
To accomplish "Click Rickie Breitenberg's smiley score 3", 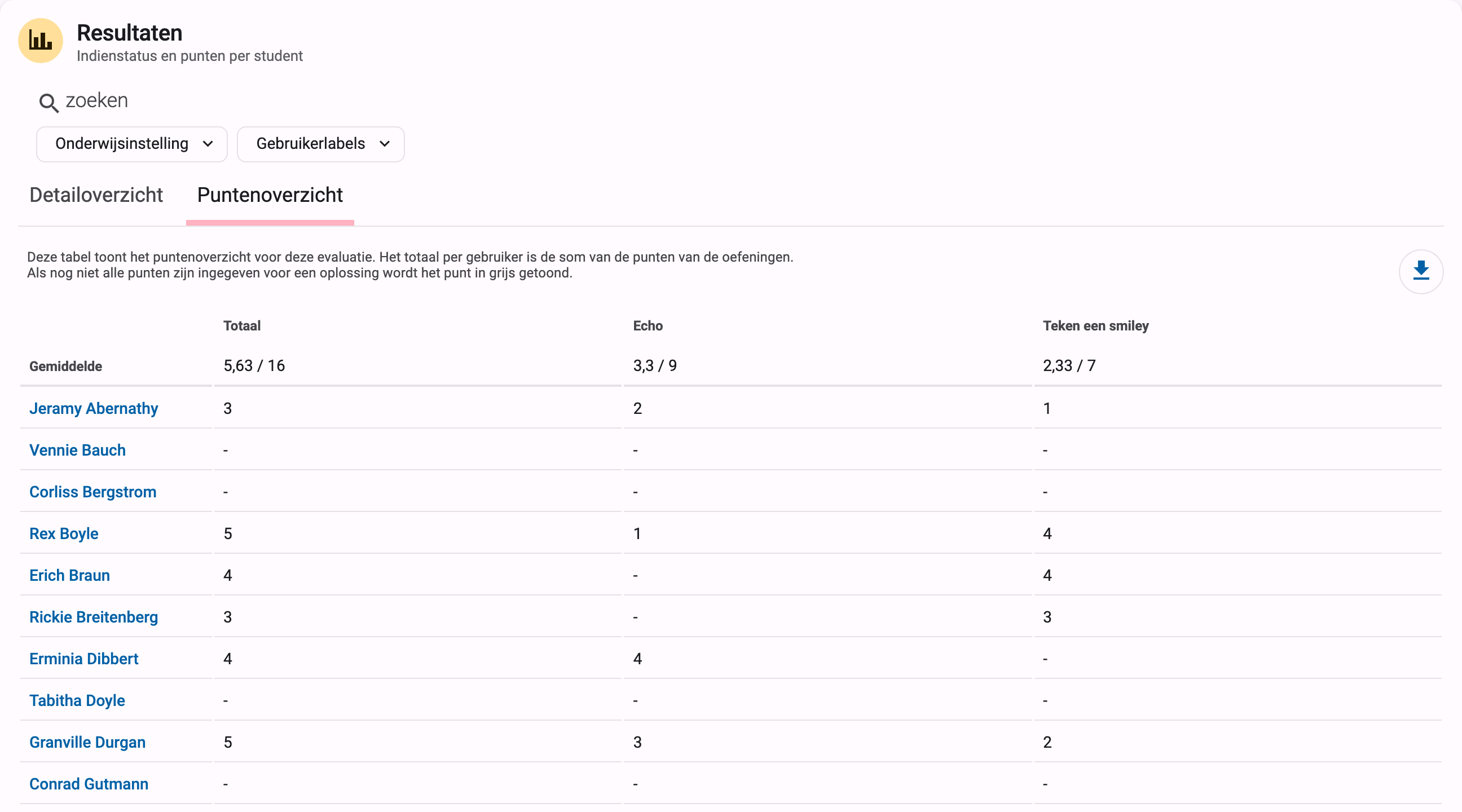I will pyautogui.click(x=1047, y=617).
